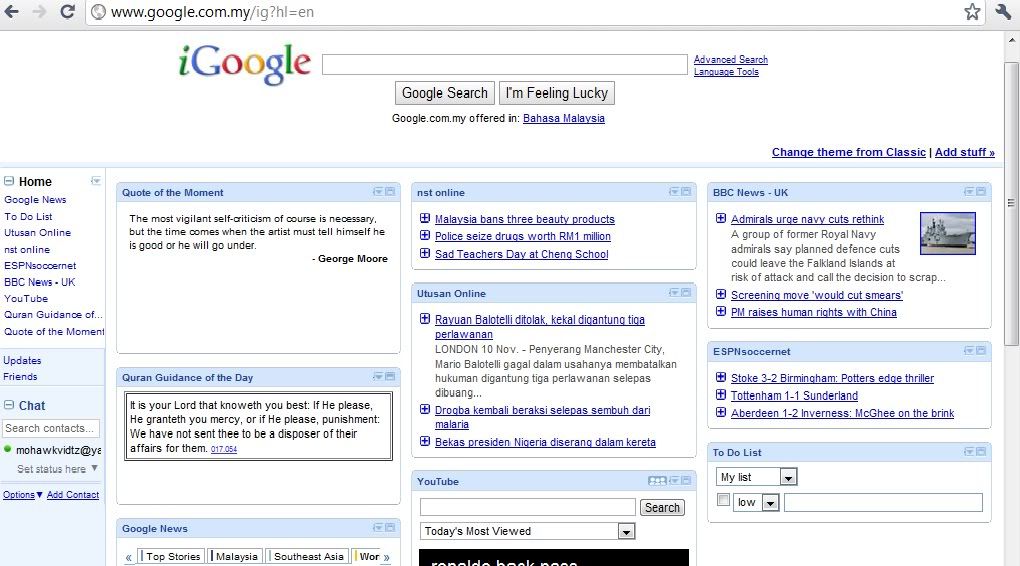Image resolution: width=1020 pixels, height=566 pixels.
Task: Maximize the To Do List gadget
Action: [981, 451]
